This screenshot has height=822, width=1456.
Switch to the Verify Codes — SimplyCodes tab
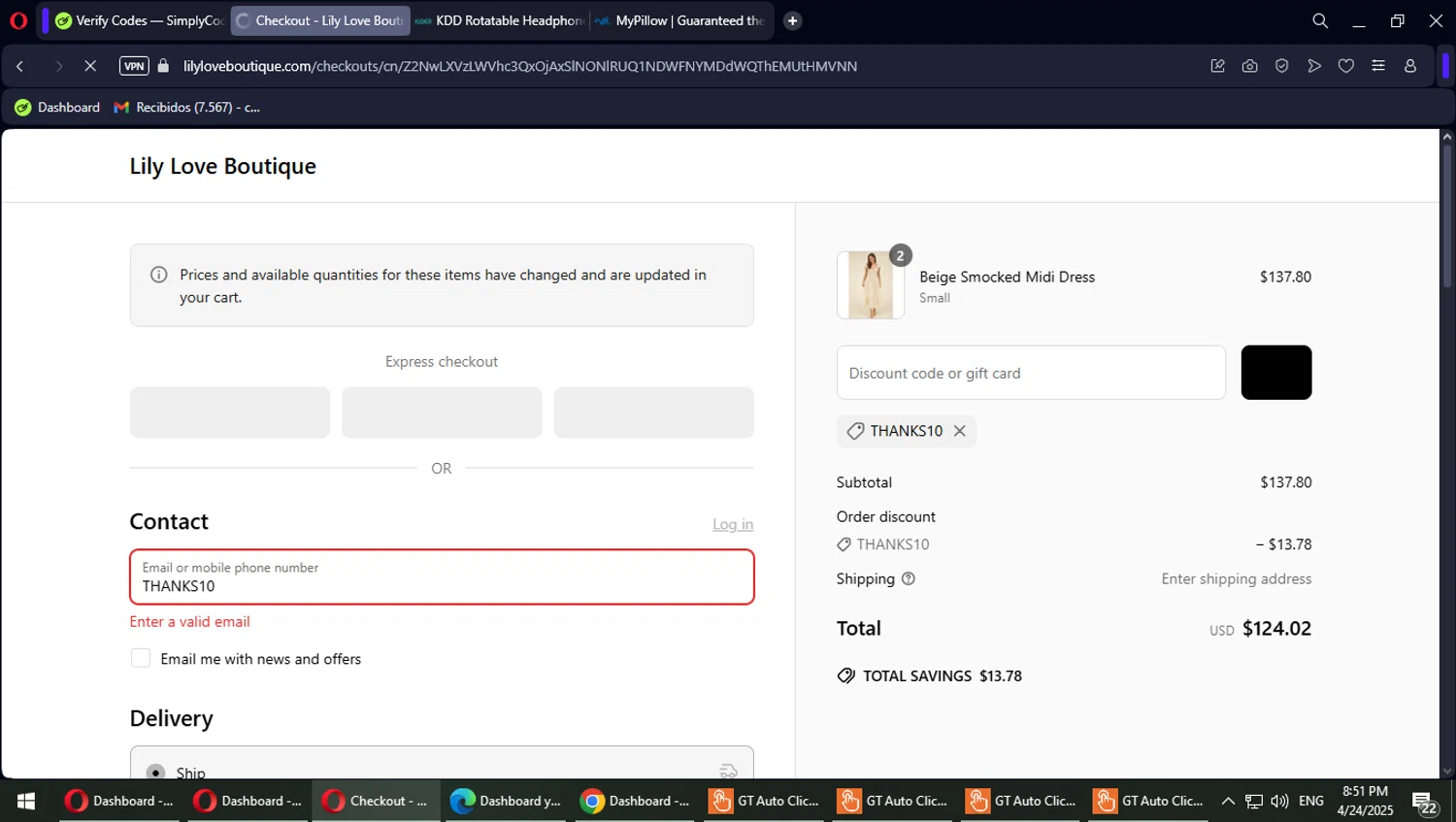pyautogui.click(x=139, y=20)
